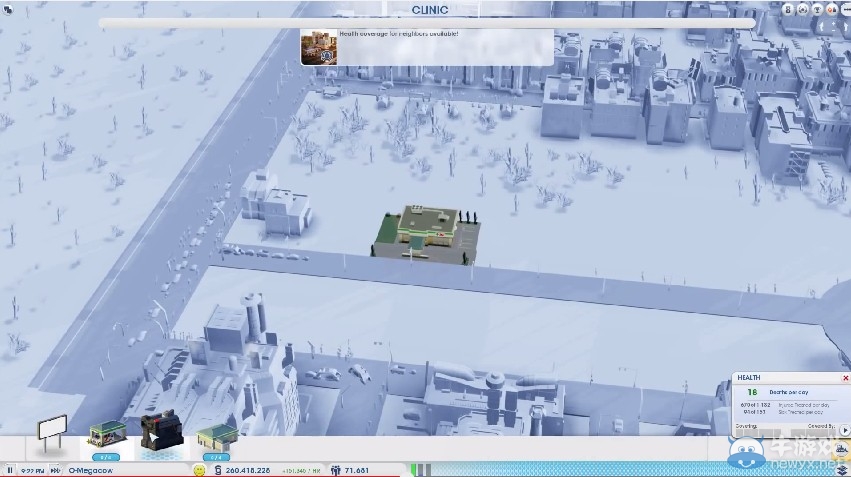The image size is (851, 477).
Task: Click the 71,681 population count
Action: point(357,470)
